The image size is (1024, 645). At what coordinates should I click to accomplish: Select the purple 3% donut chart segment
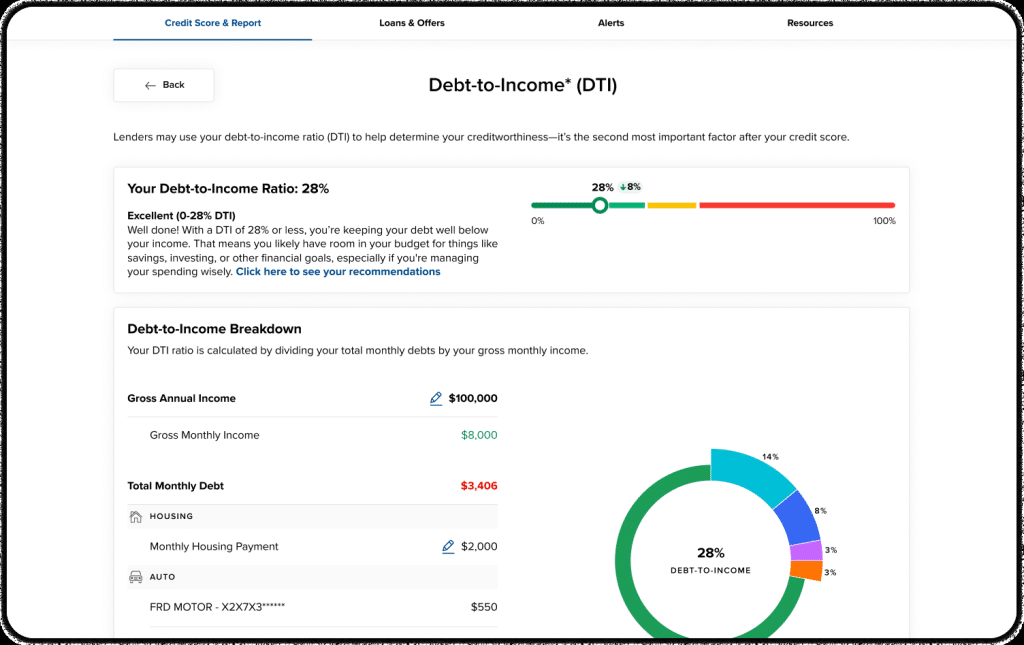coord(806,551)
